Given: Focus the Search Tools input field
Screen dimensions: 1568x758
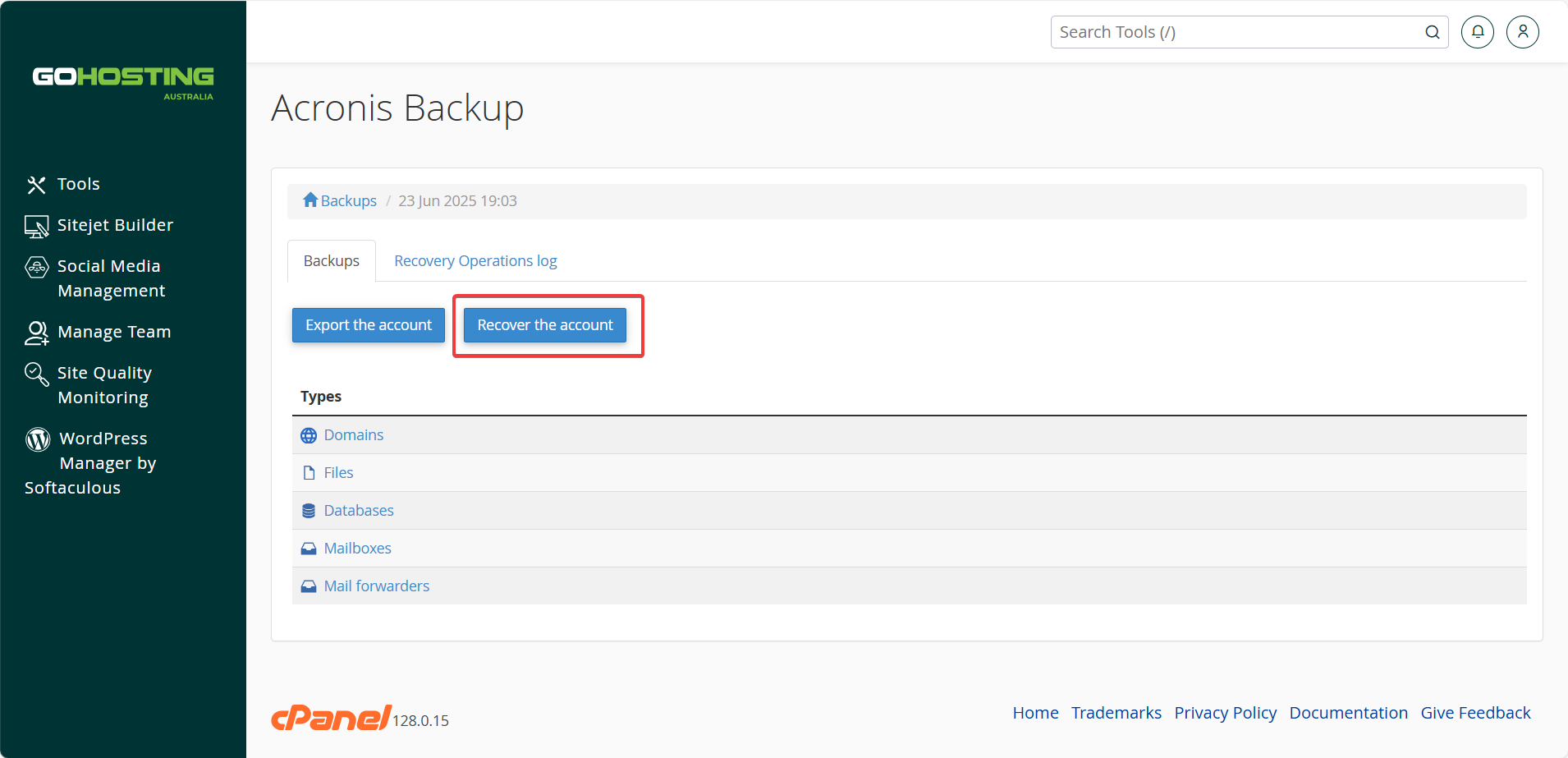Looking at the screenshot, I should tap(1238, 32).
